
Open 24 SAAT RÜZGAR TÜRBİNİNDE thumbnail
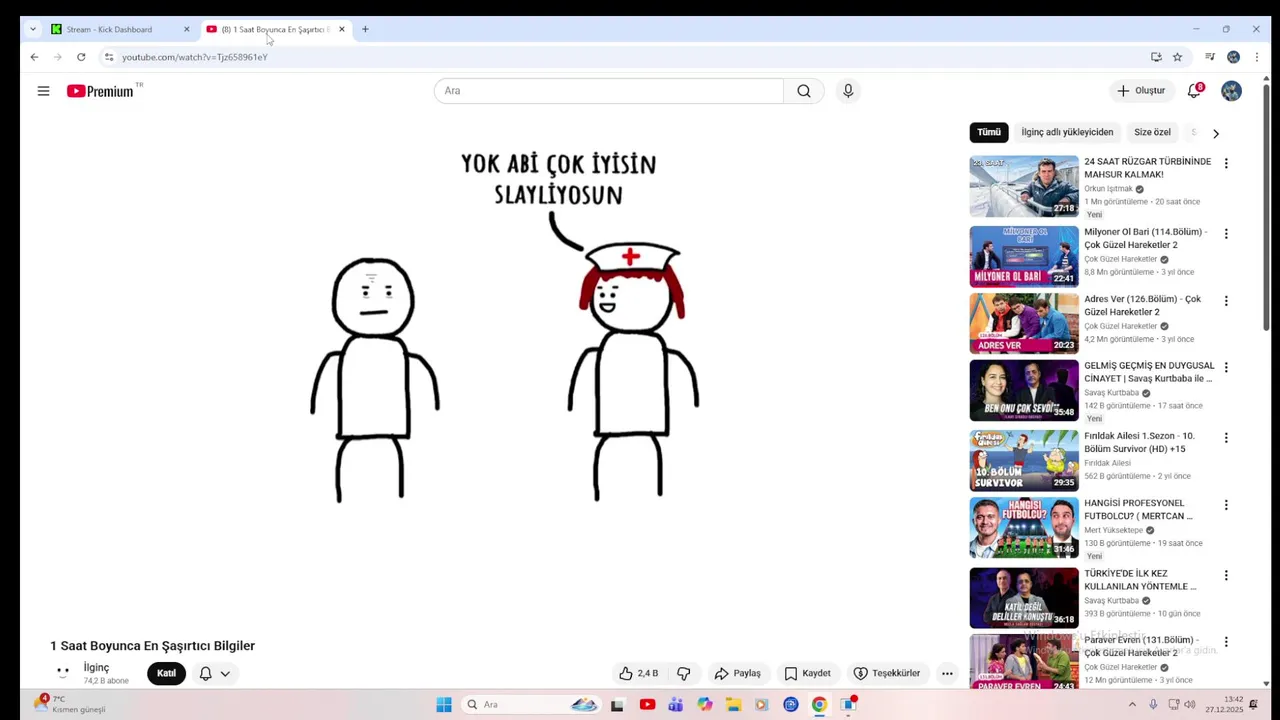point(1024,186)
